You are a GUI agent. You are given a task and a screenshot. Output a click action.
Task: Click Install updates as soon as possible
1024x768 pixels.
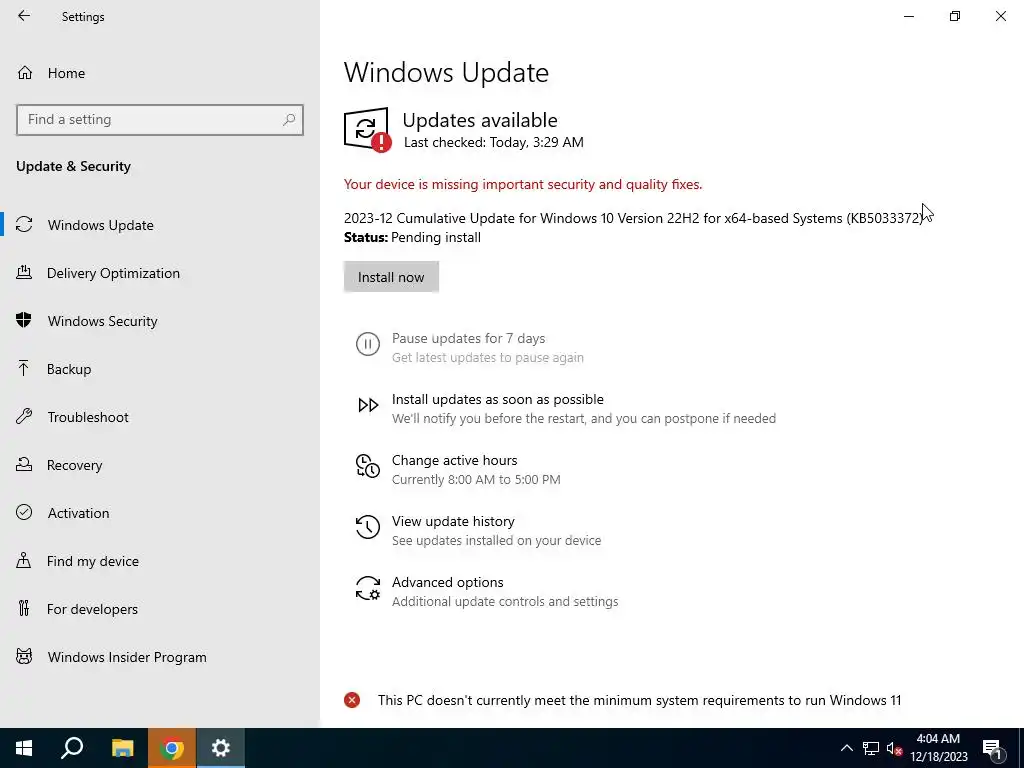pyautogui.click(x=498, y=399)
